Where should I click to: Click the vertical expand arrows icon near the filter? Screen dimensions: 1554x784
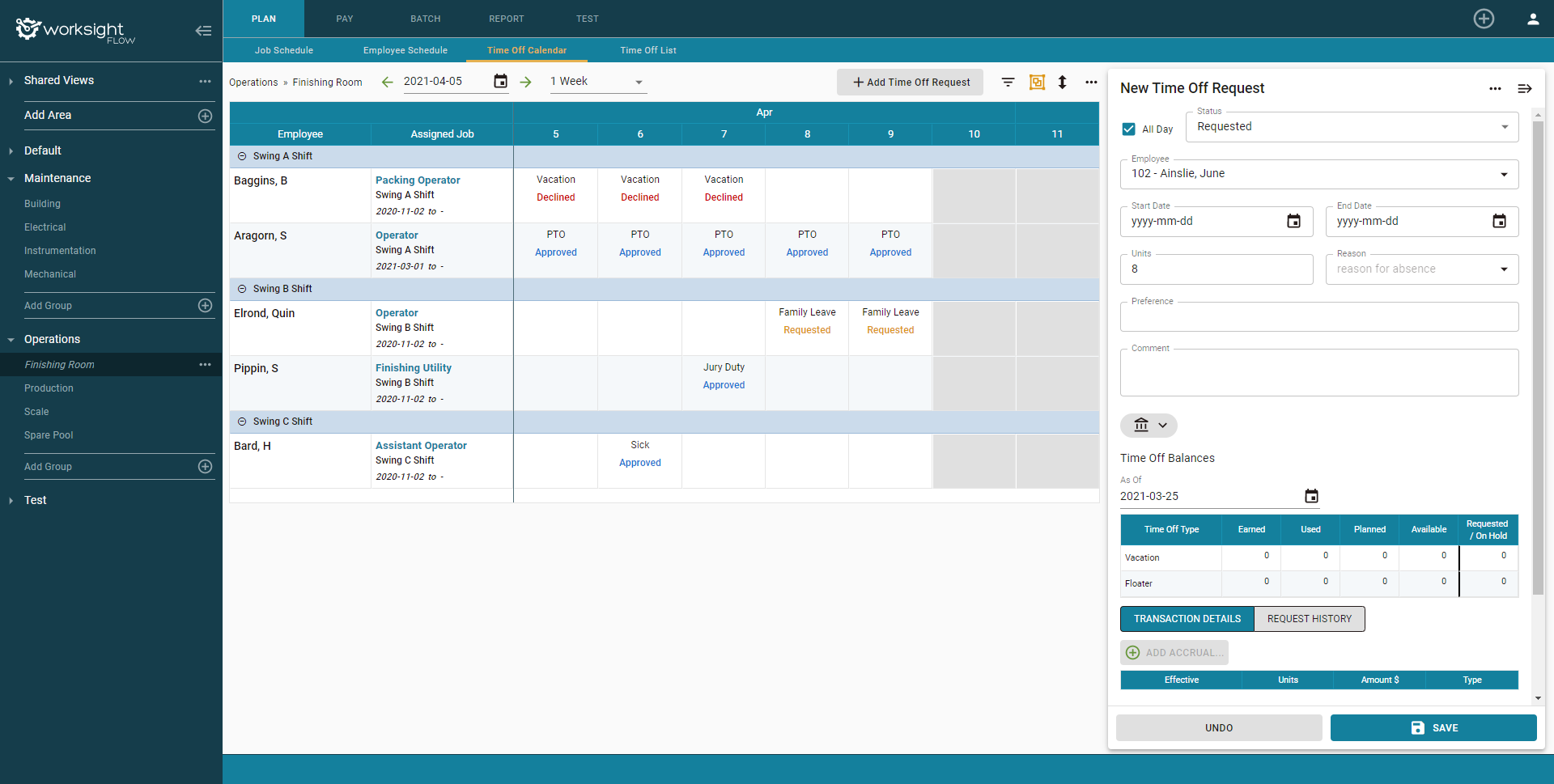pyautogui.click(x=1063, y=82)
